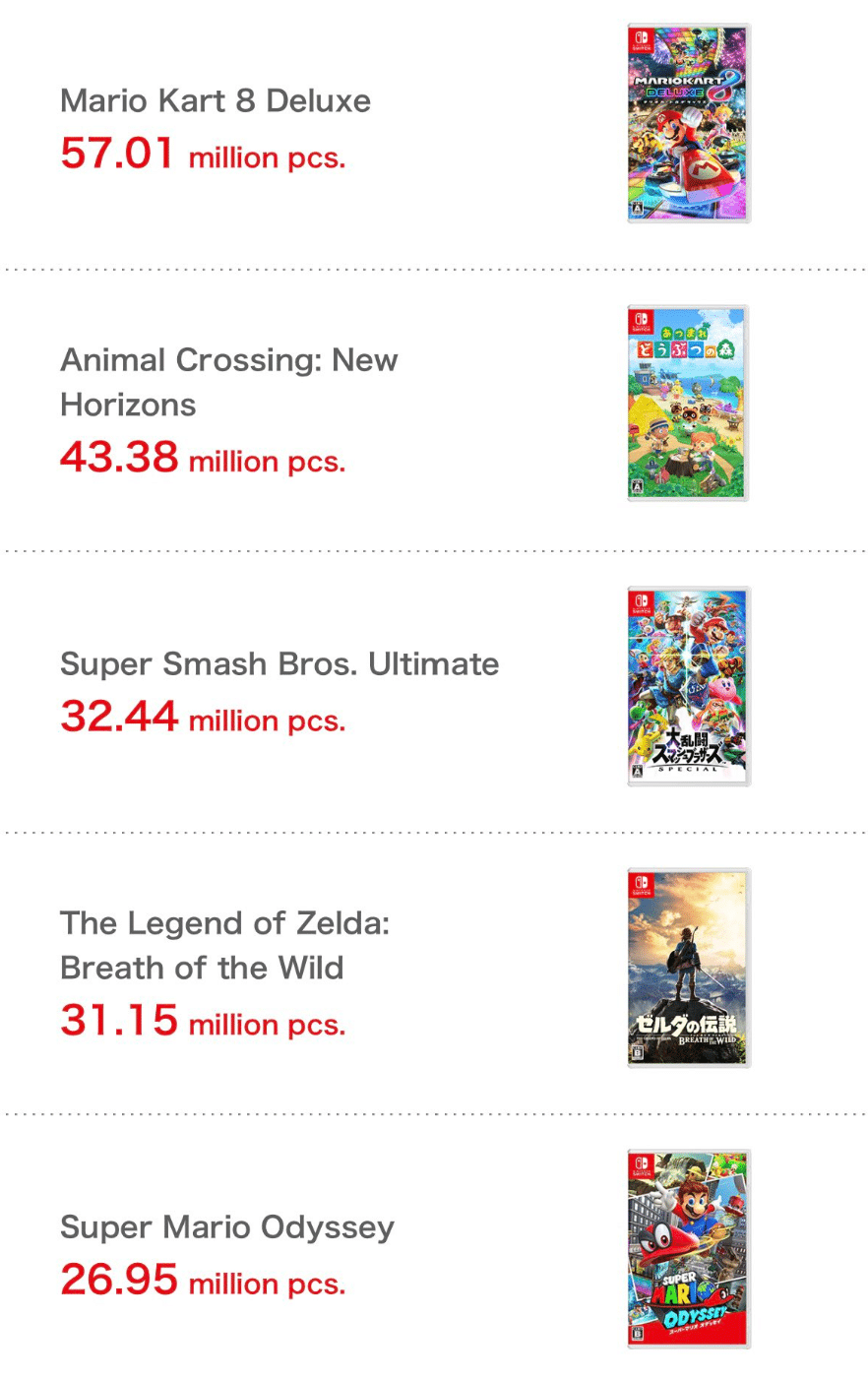Click the Switch logo on Zelda cover
Image resolution: width=868 pixels, height=1380 pixels.
[x=641, y=883]
